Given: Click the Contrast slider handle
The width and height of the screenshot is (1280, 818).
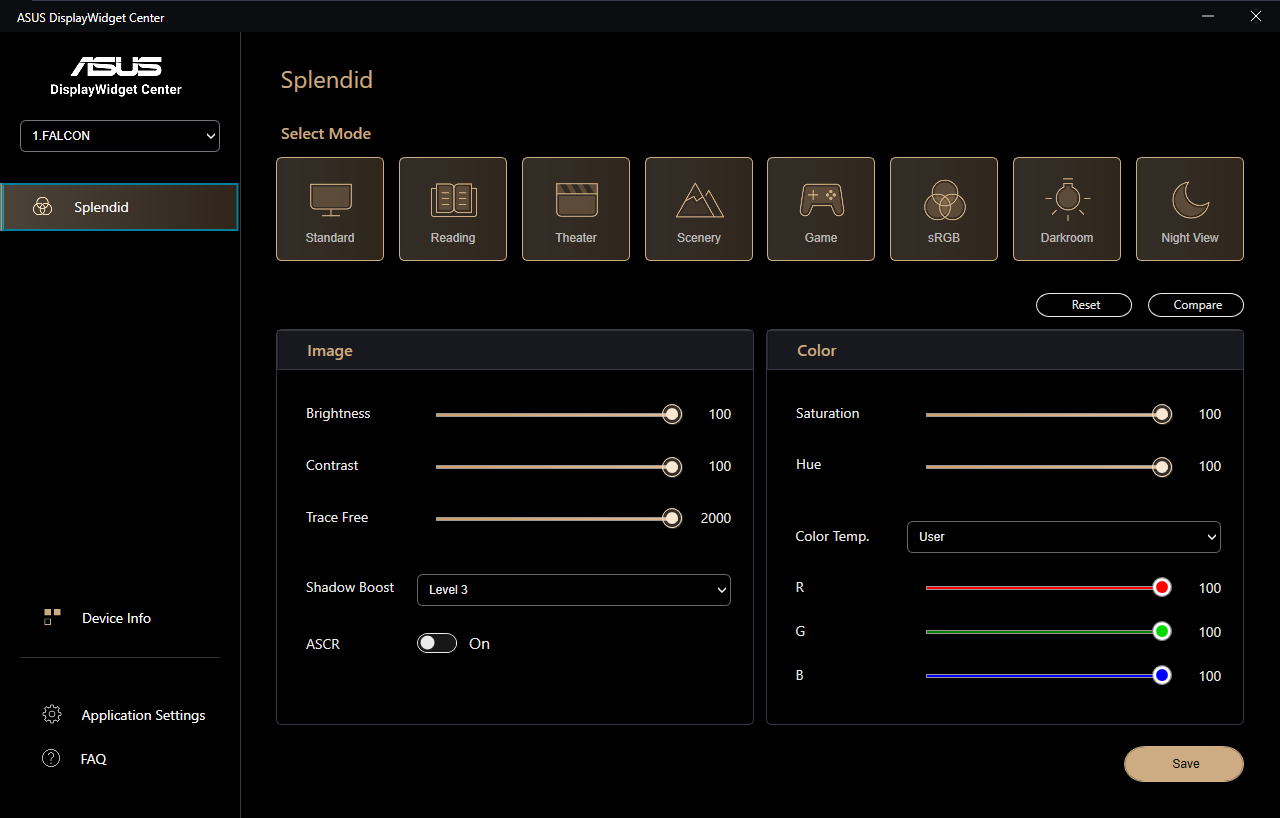Looking at the screenshot, I should coord(672,466).
